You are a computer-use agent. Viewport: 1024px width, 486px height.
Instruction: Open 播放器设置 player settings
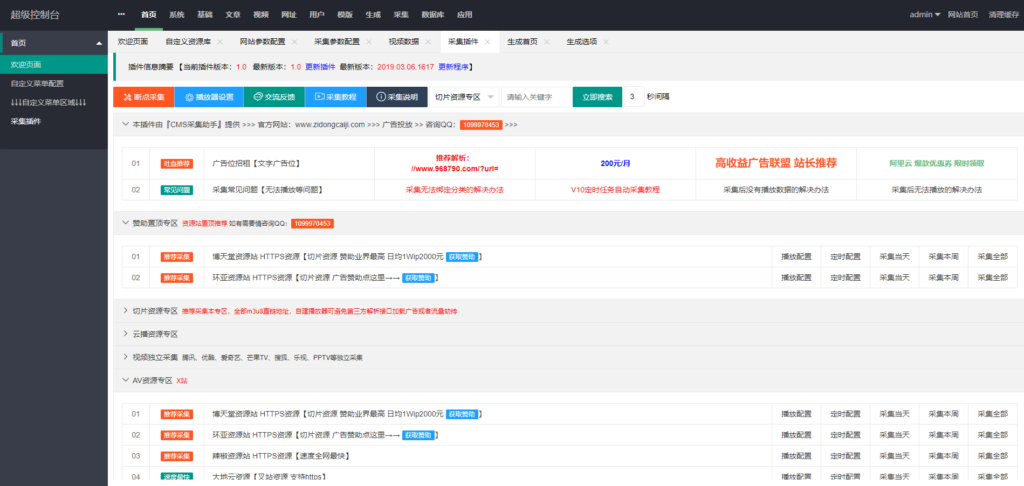pos(207,97)
